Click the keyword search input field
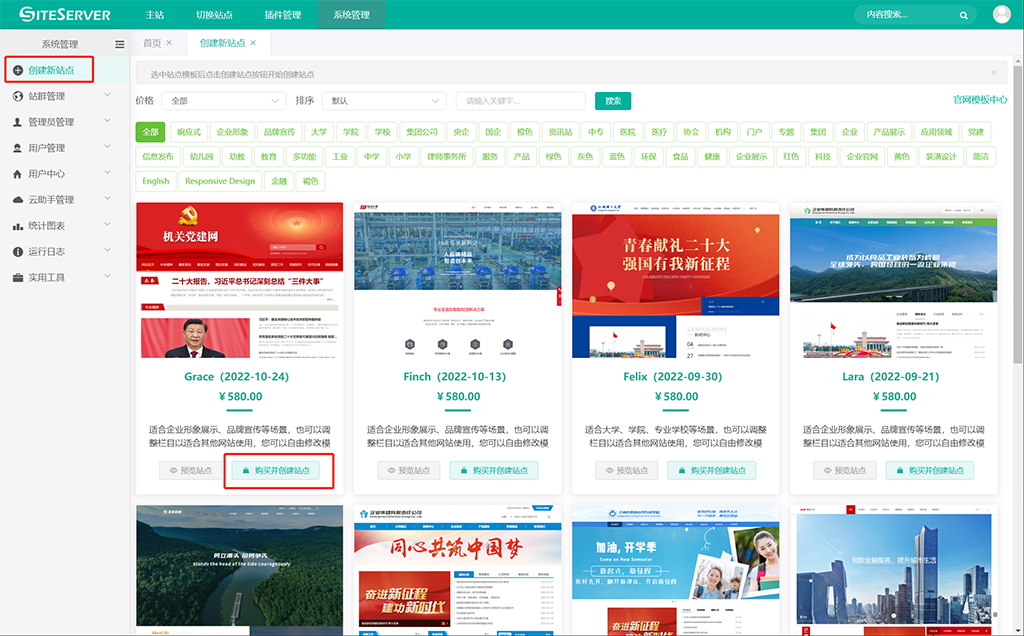This screenshot has height=636, width=1024. tap(520, 101)
